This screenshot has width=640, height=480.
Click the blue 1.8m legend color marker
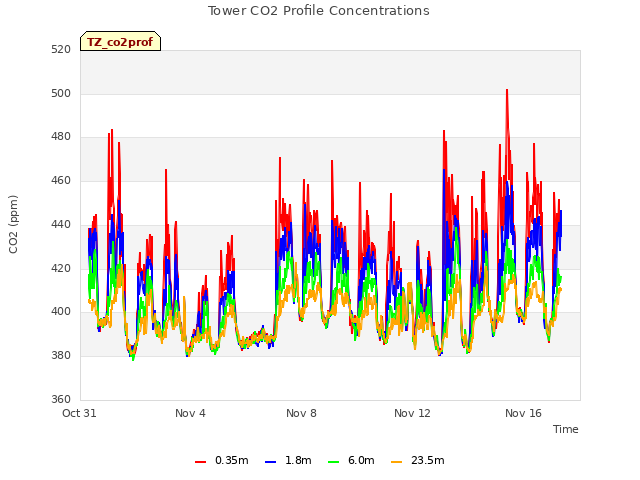(270, 462)
